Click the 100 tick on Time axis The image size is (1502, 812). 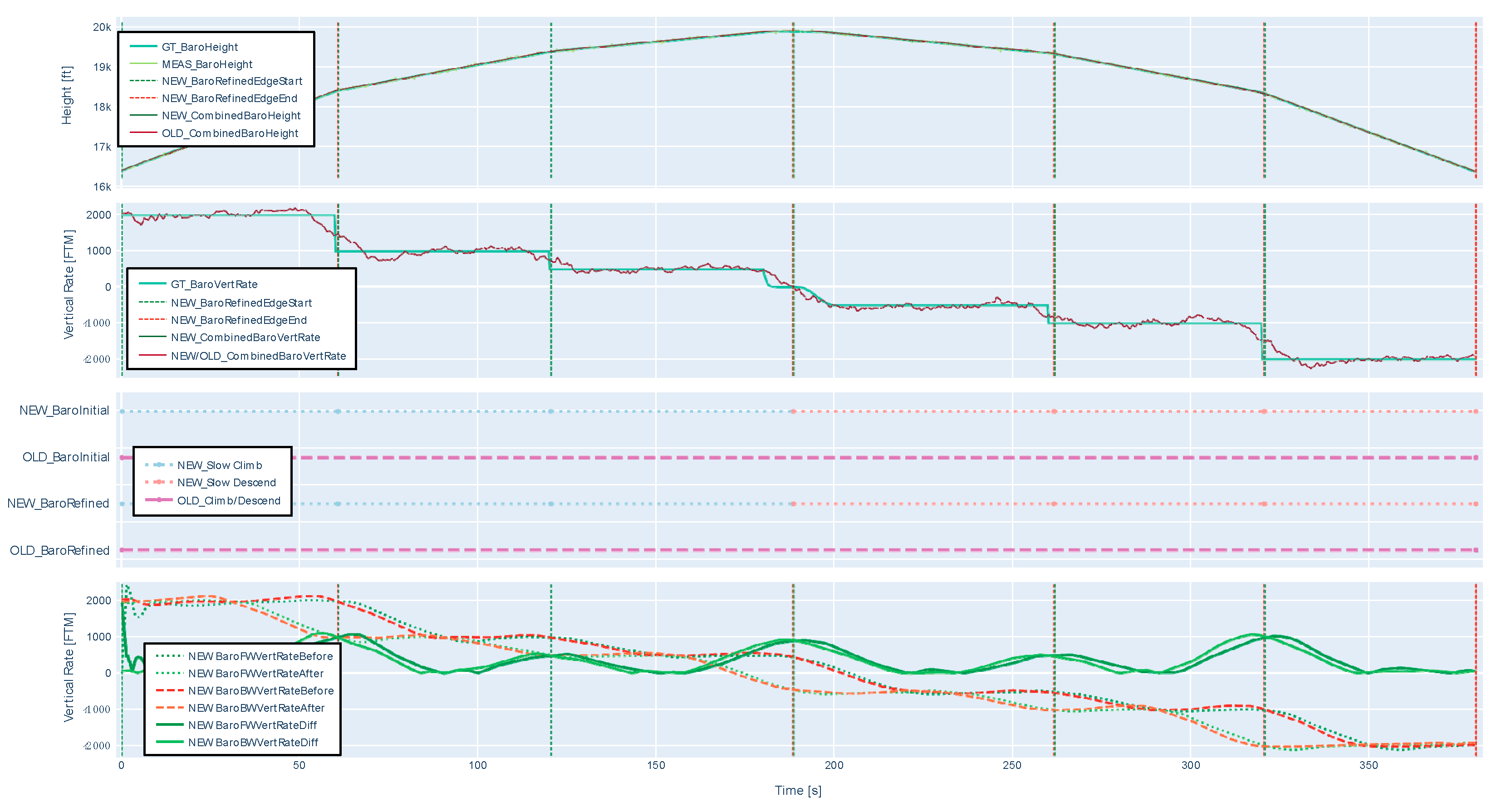(x=477, y=765)
